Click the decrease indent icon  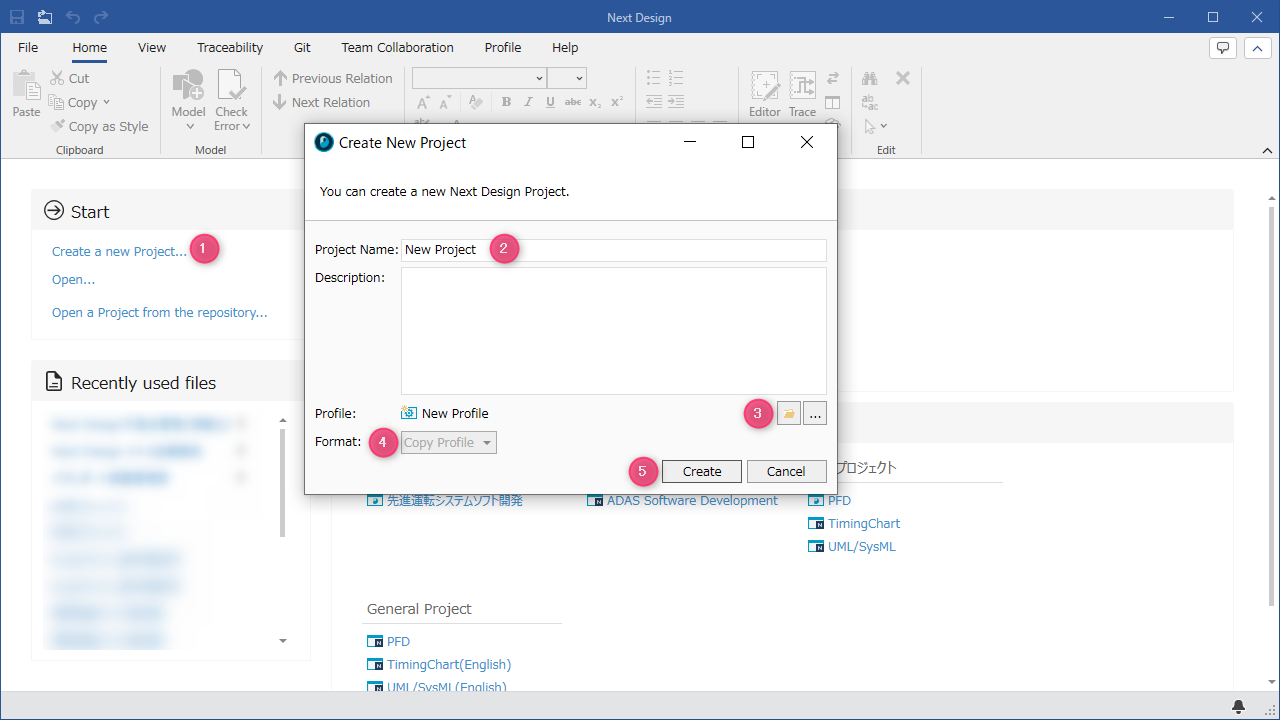coord(653,102)
